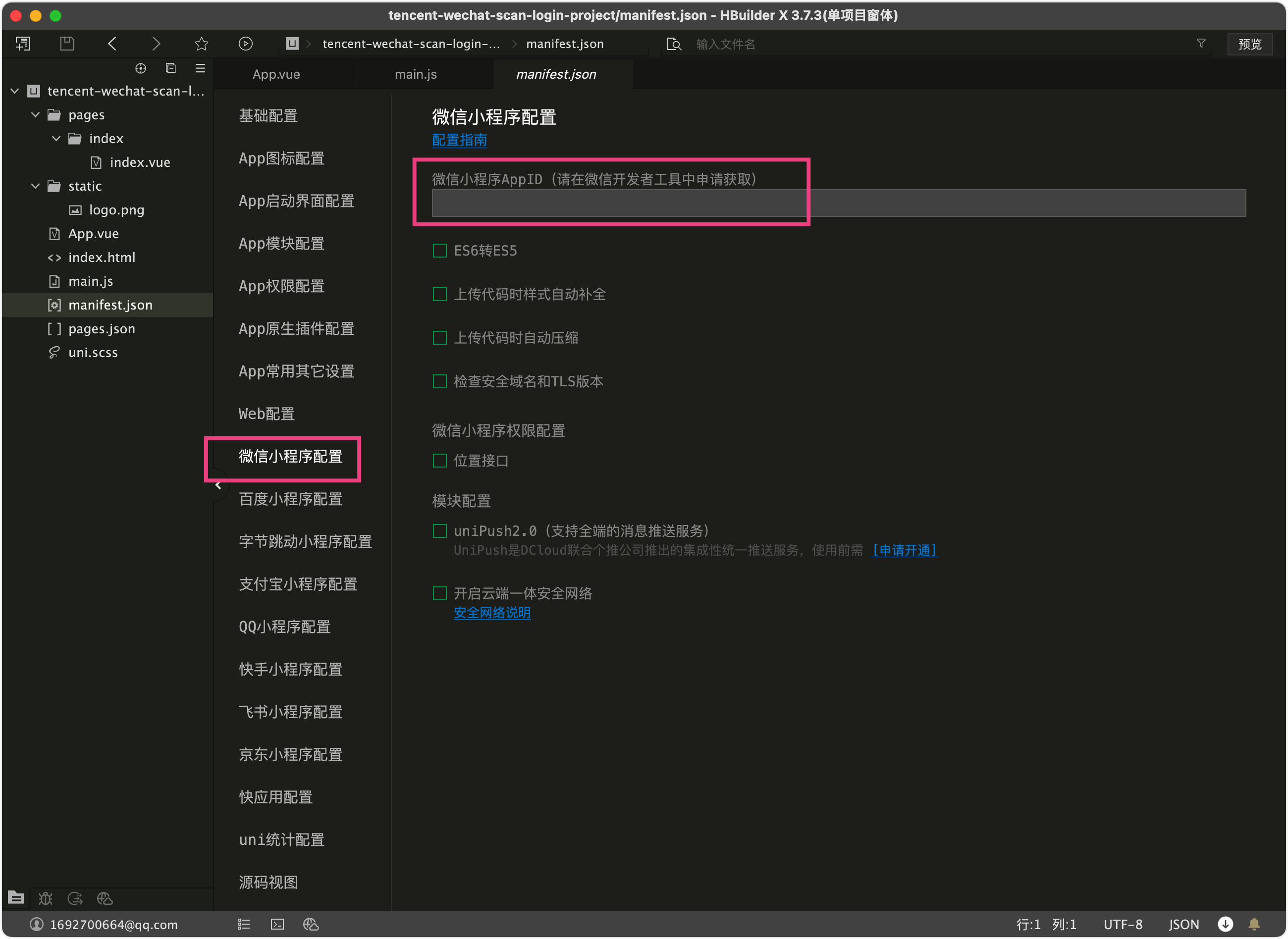Viewport: 1288px width, 939px height.
Task: Open App图标配置 section
Action: pyautogui.click(x=281, y=158)
